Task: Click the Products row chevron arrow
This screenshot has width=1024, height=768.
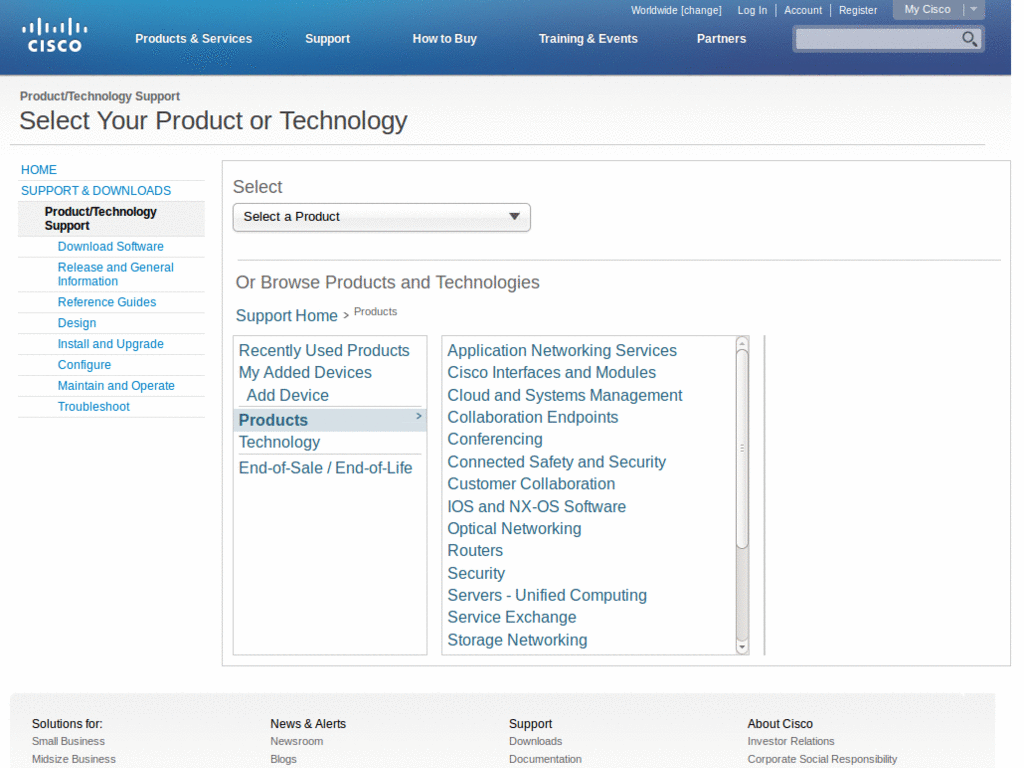Action: pos(419,416)
